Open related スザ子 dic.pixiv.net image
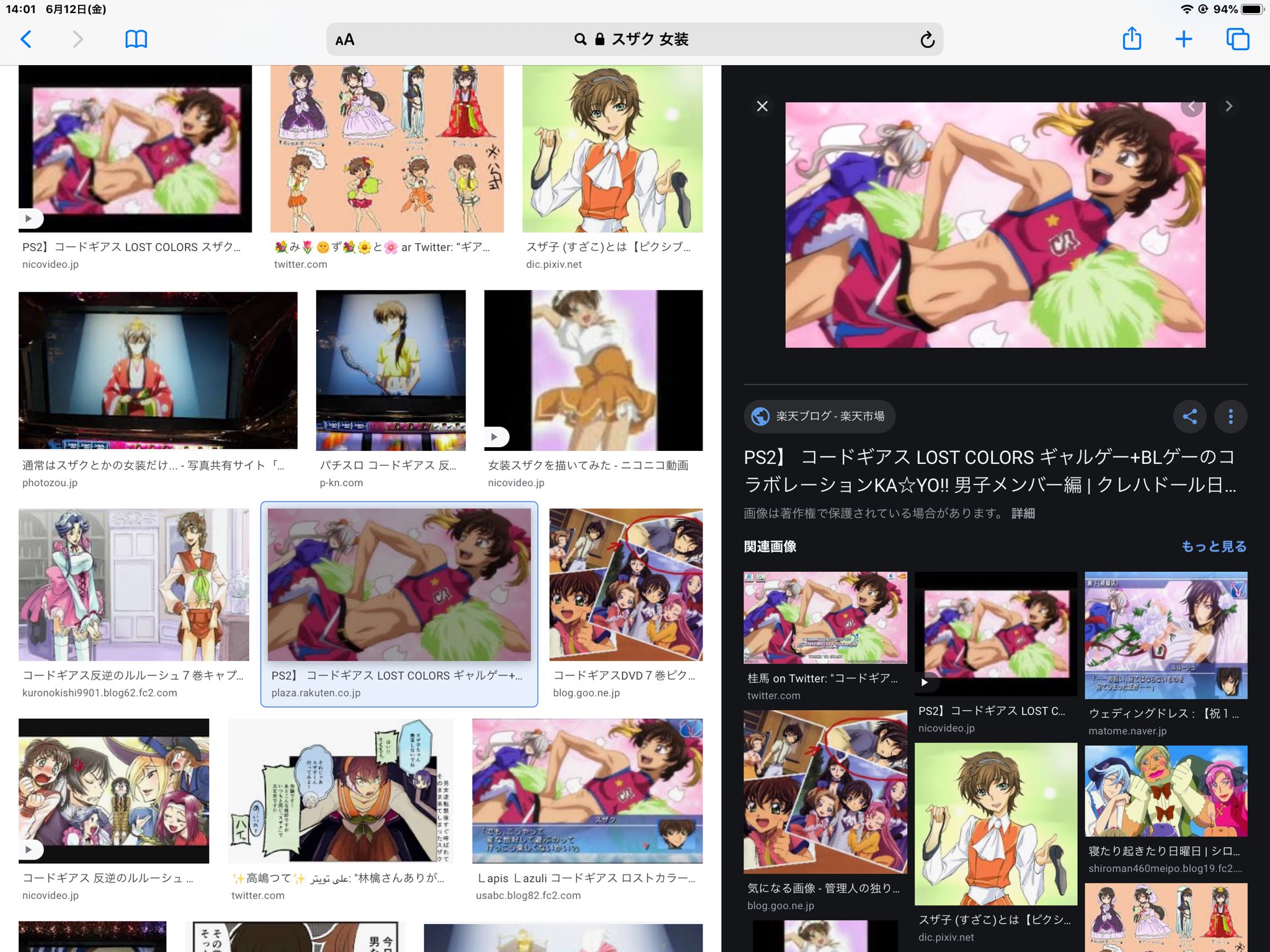This screenshot has height=952, width=1270. pos(996,824)
